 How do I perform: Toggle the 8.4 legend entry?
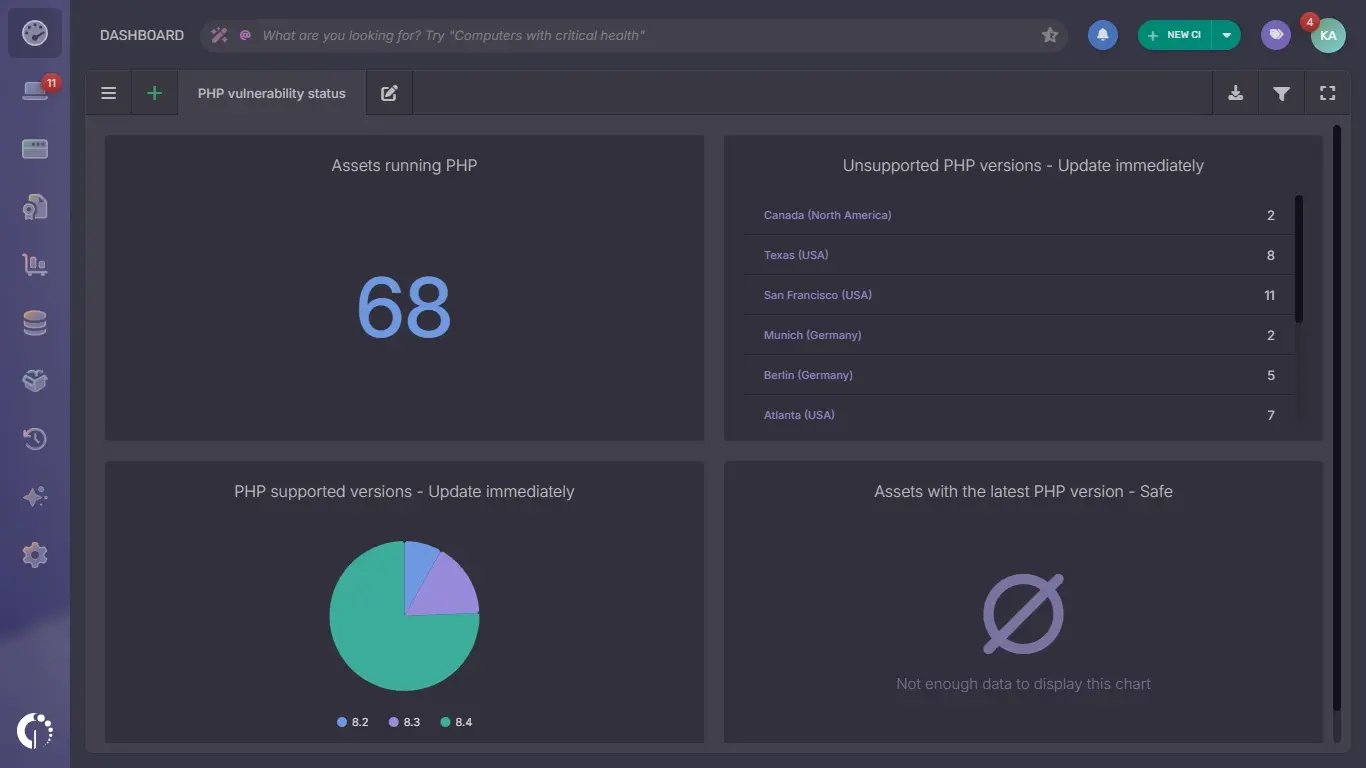pyautogui.click(x=456, y=722)
